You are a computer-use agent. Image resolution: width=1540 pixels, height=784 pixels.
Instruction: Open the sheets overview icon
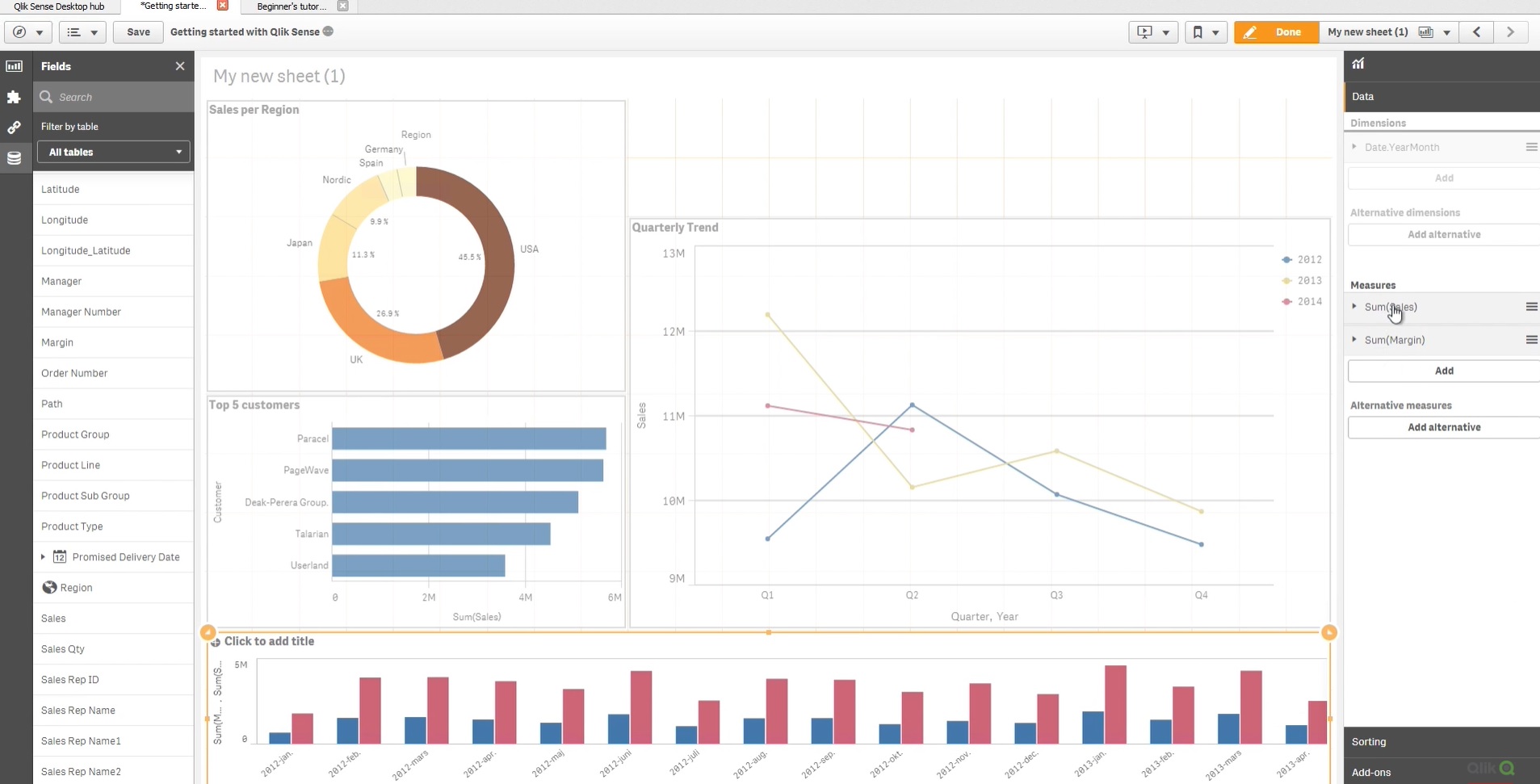pos(1426,32)
